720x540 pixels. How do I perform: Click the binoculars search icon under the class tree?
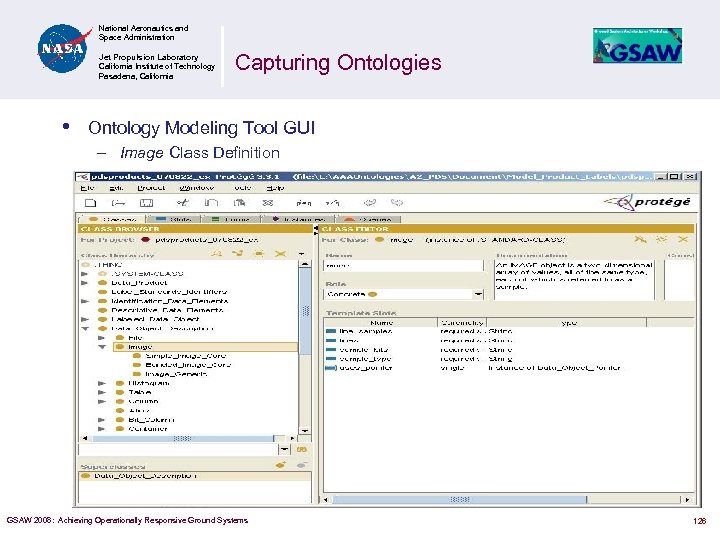302,450
